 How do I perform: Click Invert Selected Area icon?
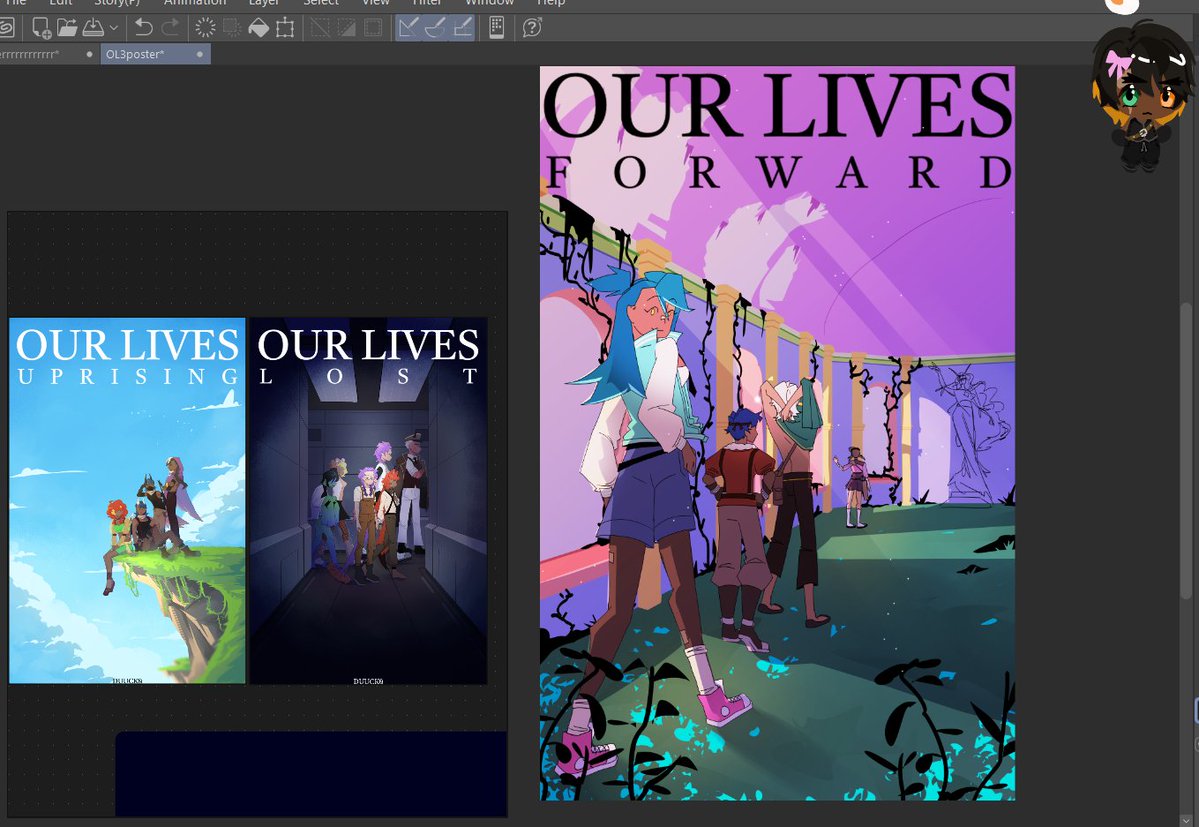(x=346, y=28)
